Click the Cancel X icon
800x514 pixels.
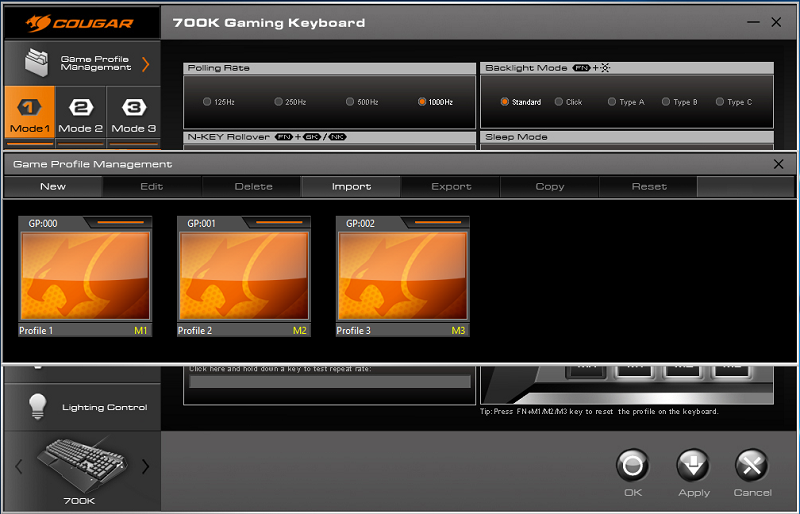(x=752, y=466)
